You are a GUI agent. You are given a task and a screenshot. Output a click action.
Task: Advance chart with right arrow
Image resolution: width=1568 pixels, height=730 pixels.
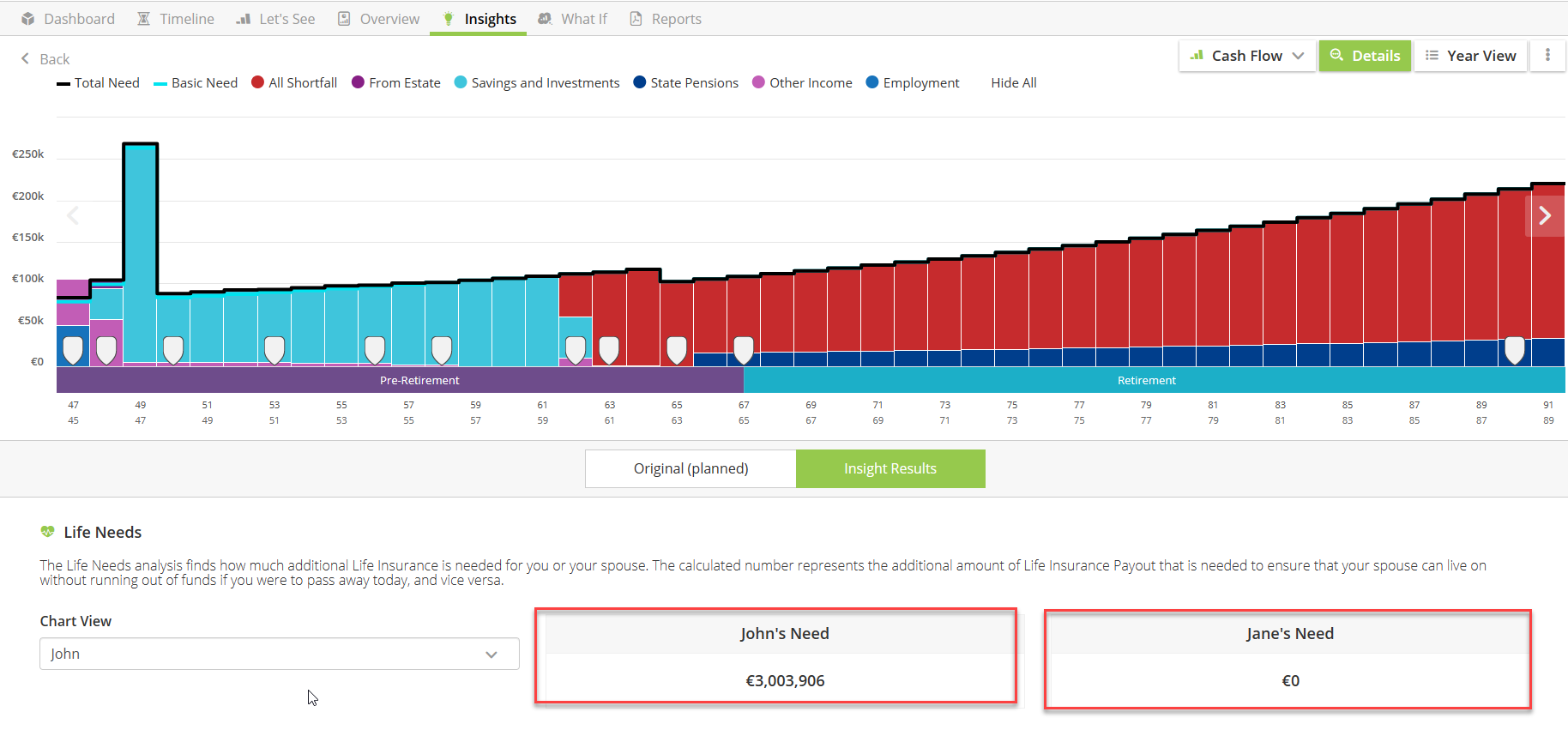1545,215
